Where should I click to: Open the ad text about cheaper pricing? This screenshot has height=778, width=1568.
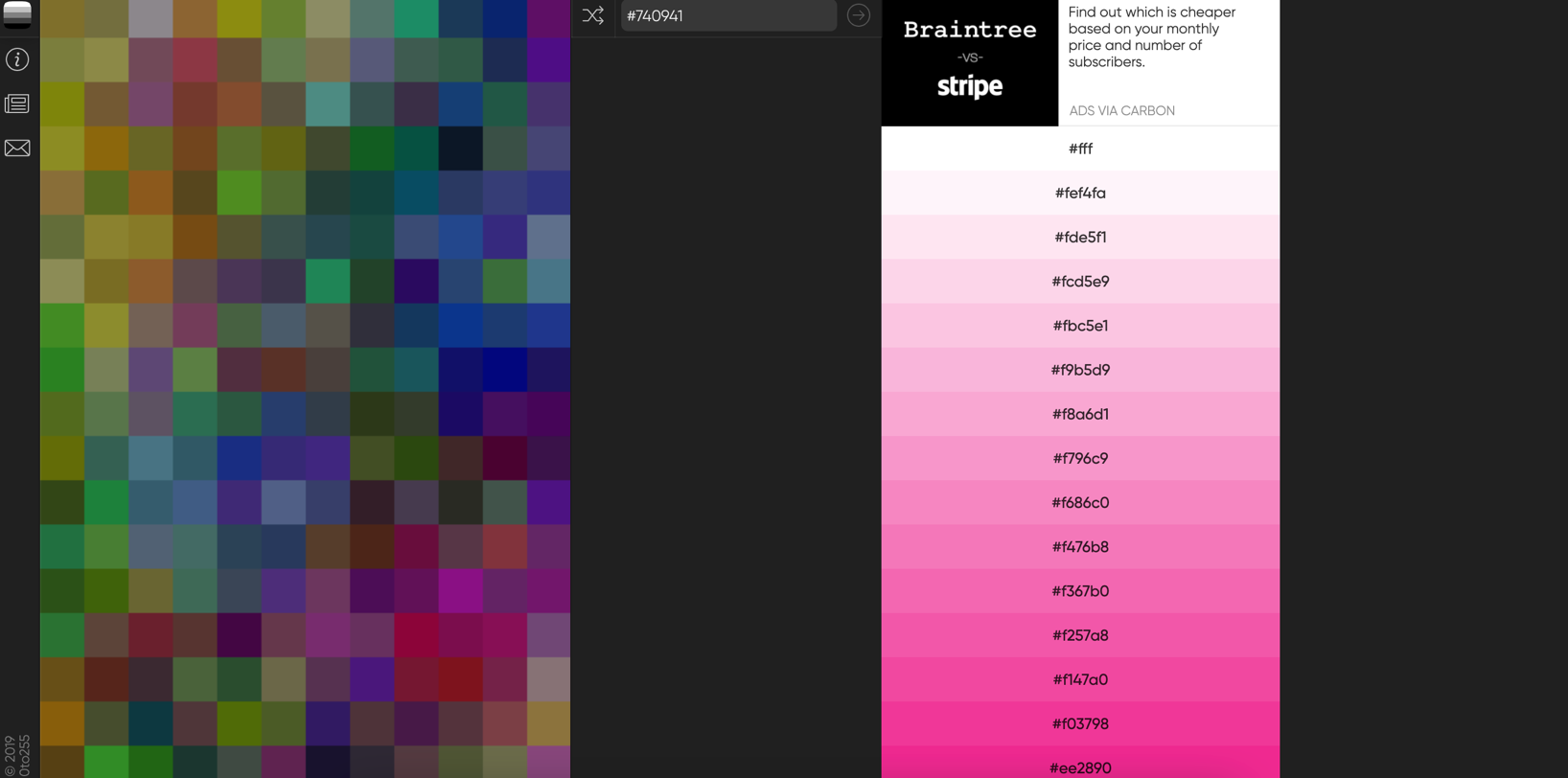click(x=1152, y=37)
